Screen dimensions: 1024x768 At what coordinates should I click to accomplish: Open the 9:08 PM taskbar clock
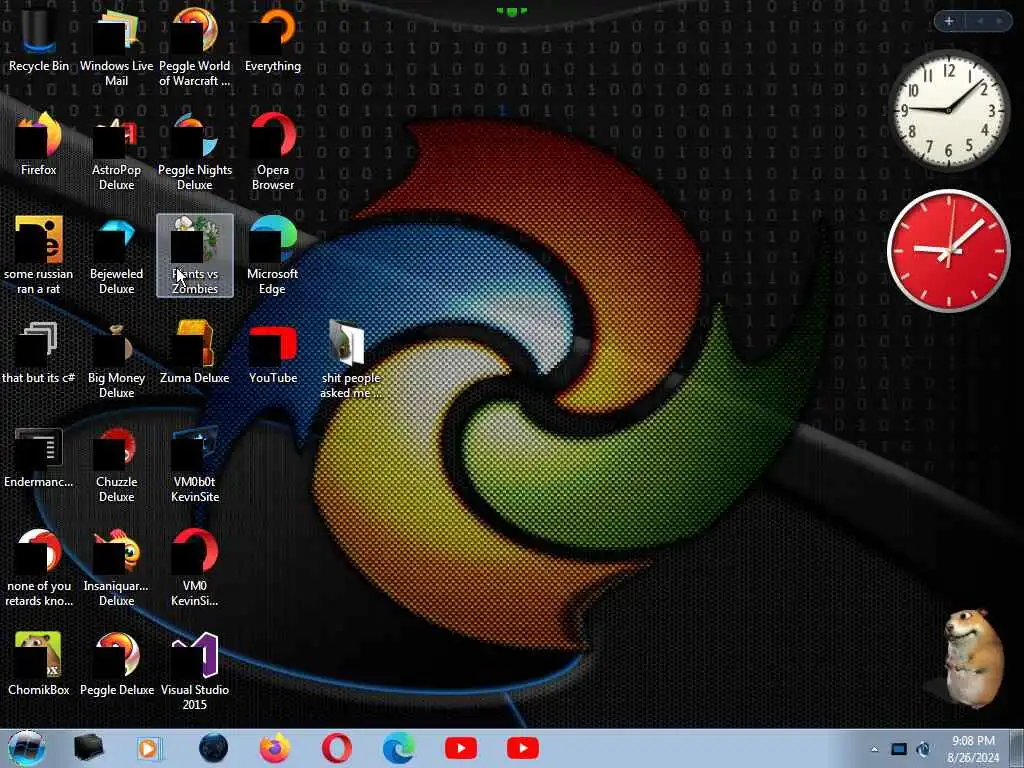(x=973, y=749)
